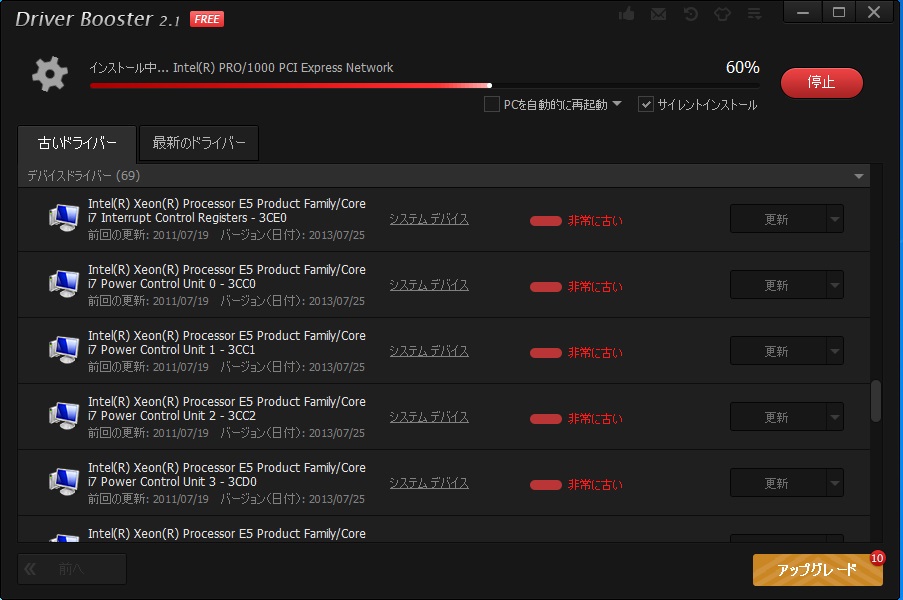Select the Power Control Unit 2 - 3CC2 driver name
The width and height of the screenshot is (903, 600).
click(227, 408)
